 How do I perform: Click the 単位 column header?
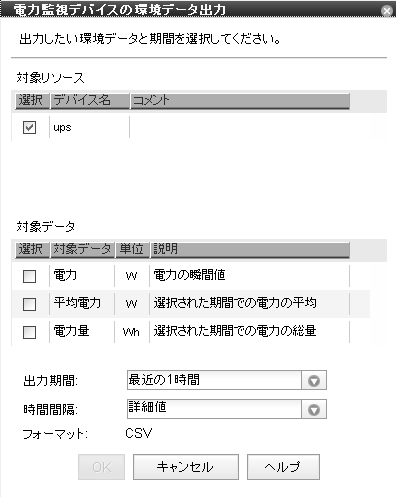(132, 249)
